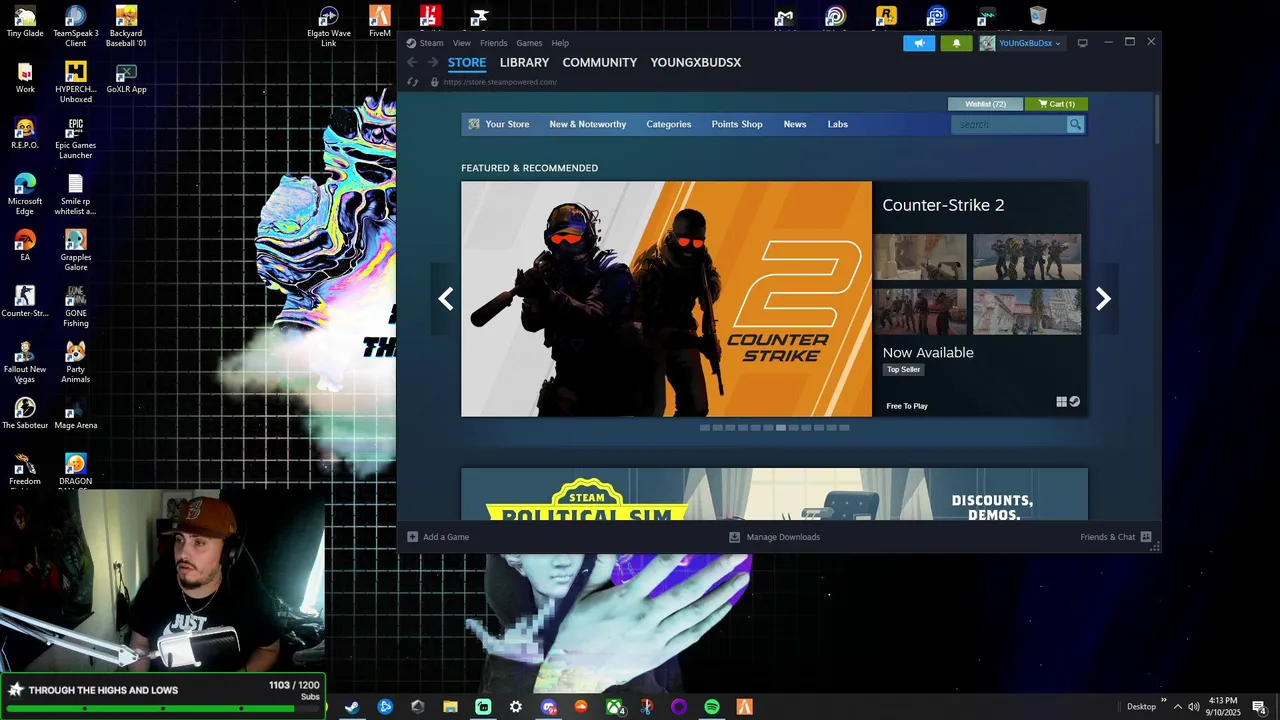This screenshot has width=1280, height=720.
Task: Go back with Steam's back arrow
Action: tap(412, 62)
